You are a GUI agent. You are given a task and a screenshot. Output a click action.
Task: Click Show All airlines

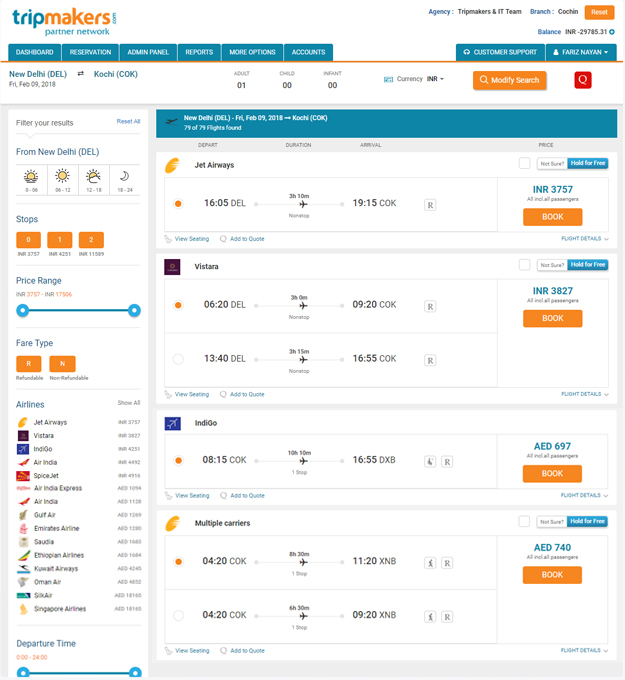tap(129, 403)
